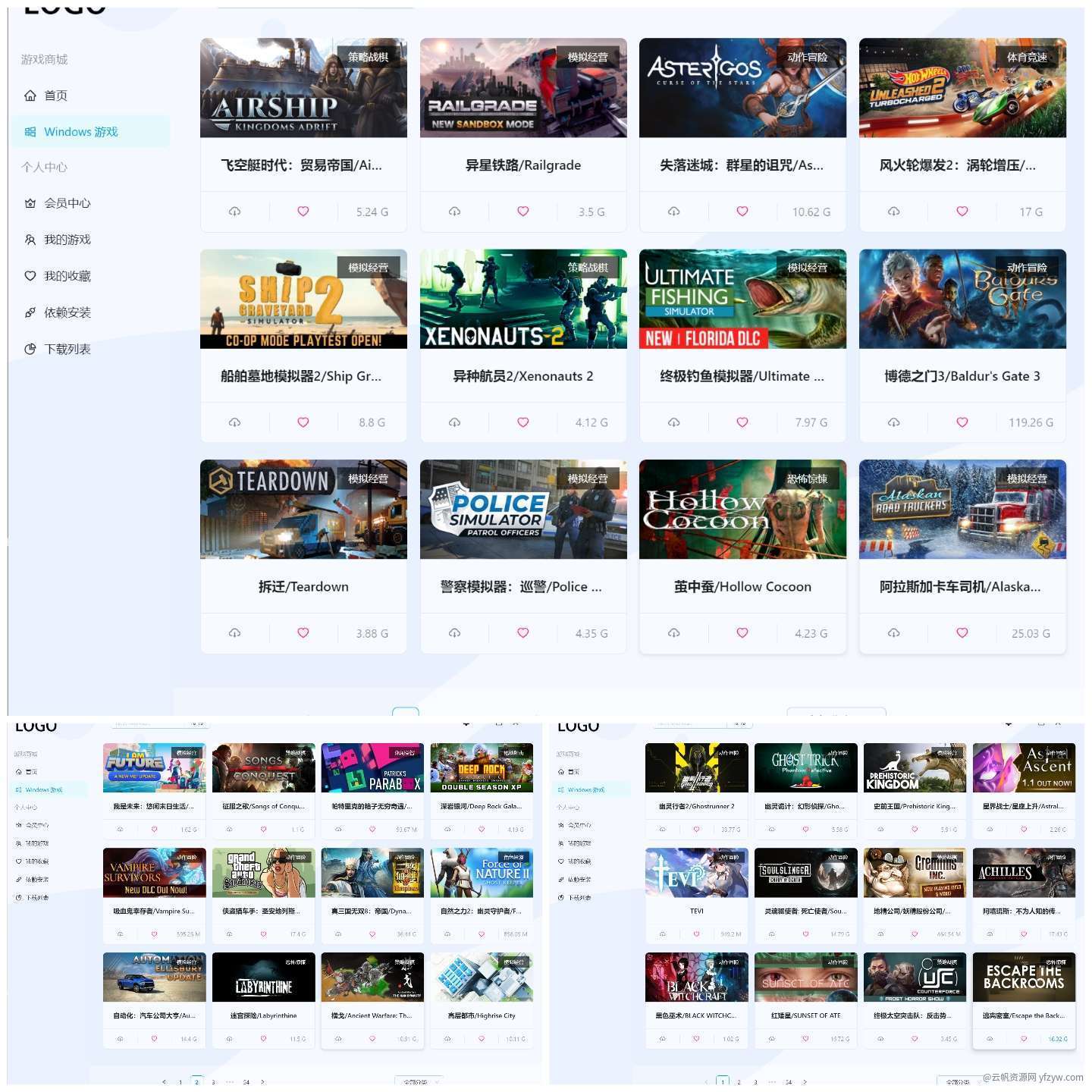Toggle the heart favorite on Railgrade

pyautogui.click(x=523, y=212)
